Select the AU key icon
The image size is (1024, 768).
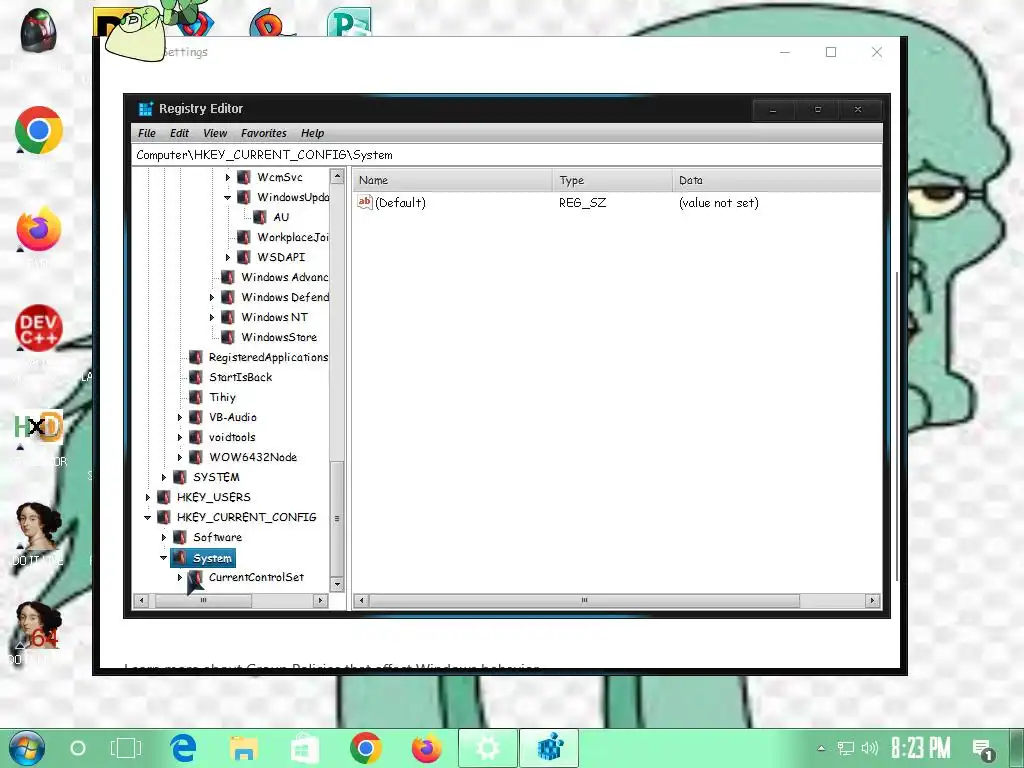260,217
